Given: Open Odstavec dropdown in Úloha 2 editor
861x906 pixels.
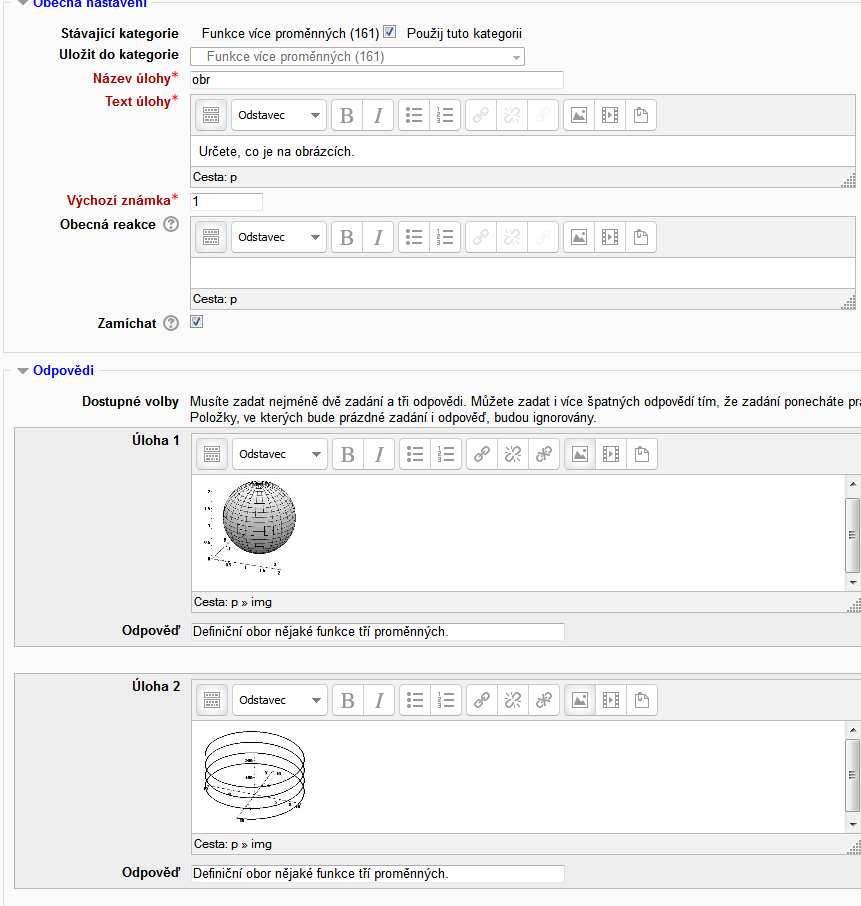Looking at the screenshot, I should point(280,700).
